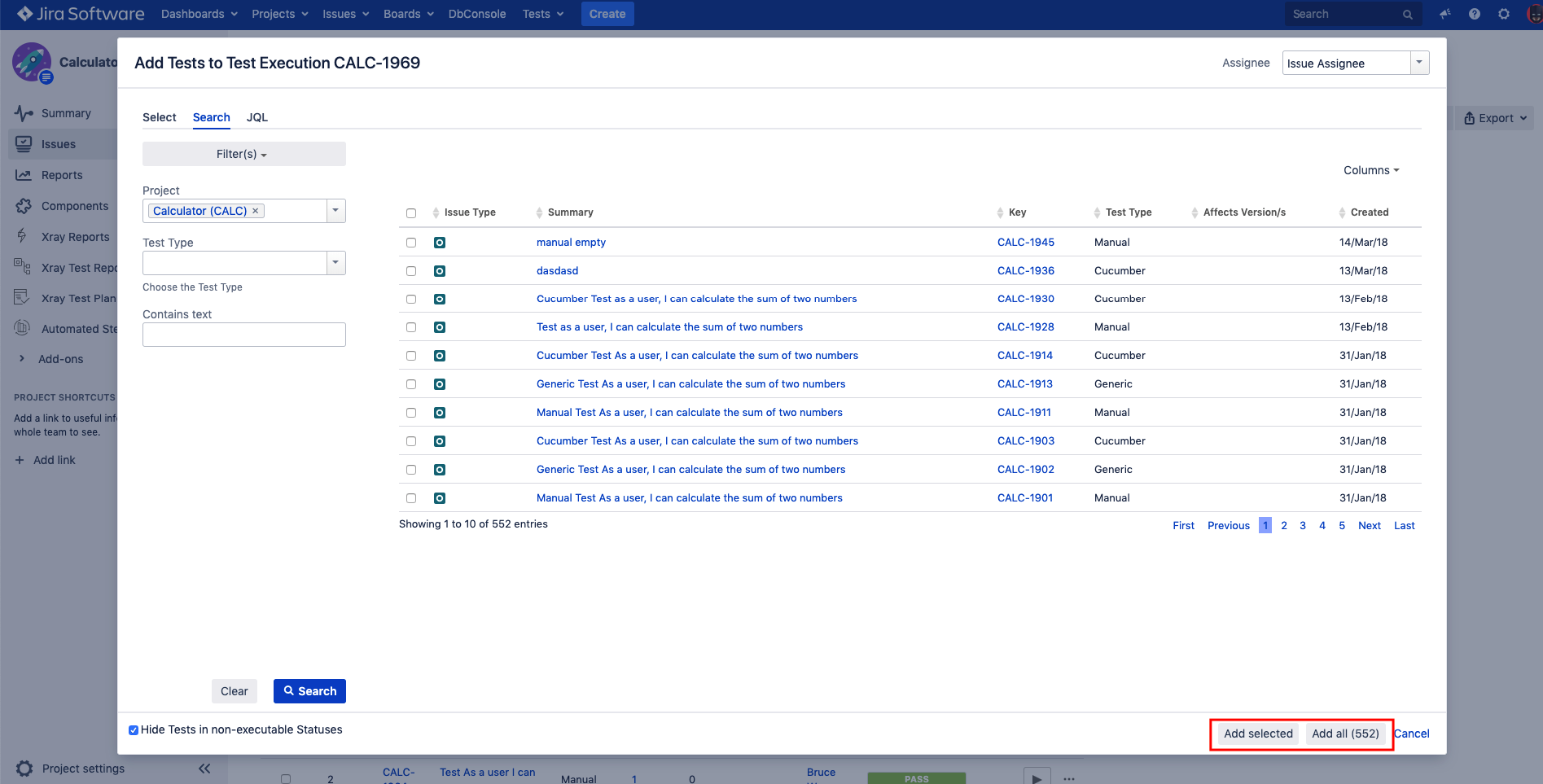Open Reports chart icon in sidebar
Viewport: 1543px width, 784px height.
(24, 175)
